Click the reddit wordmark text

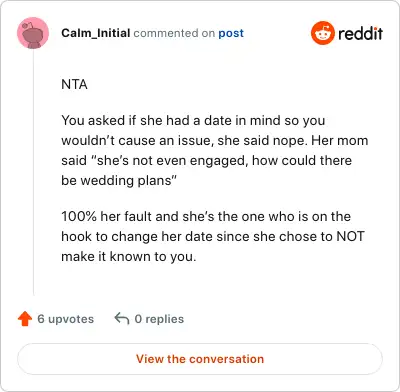[360, 33]
